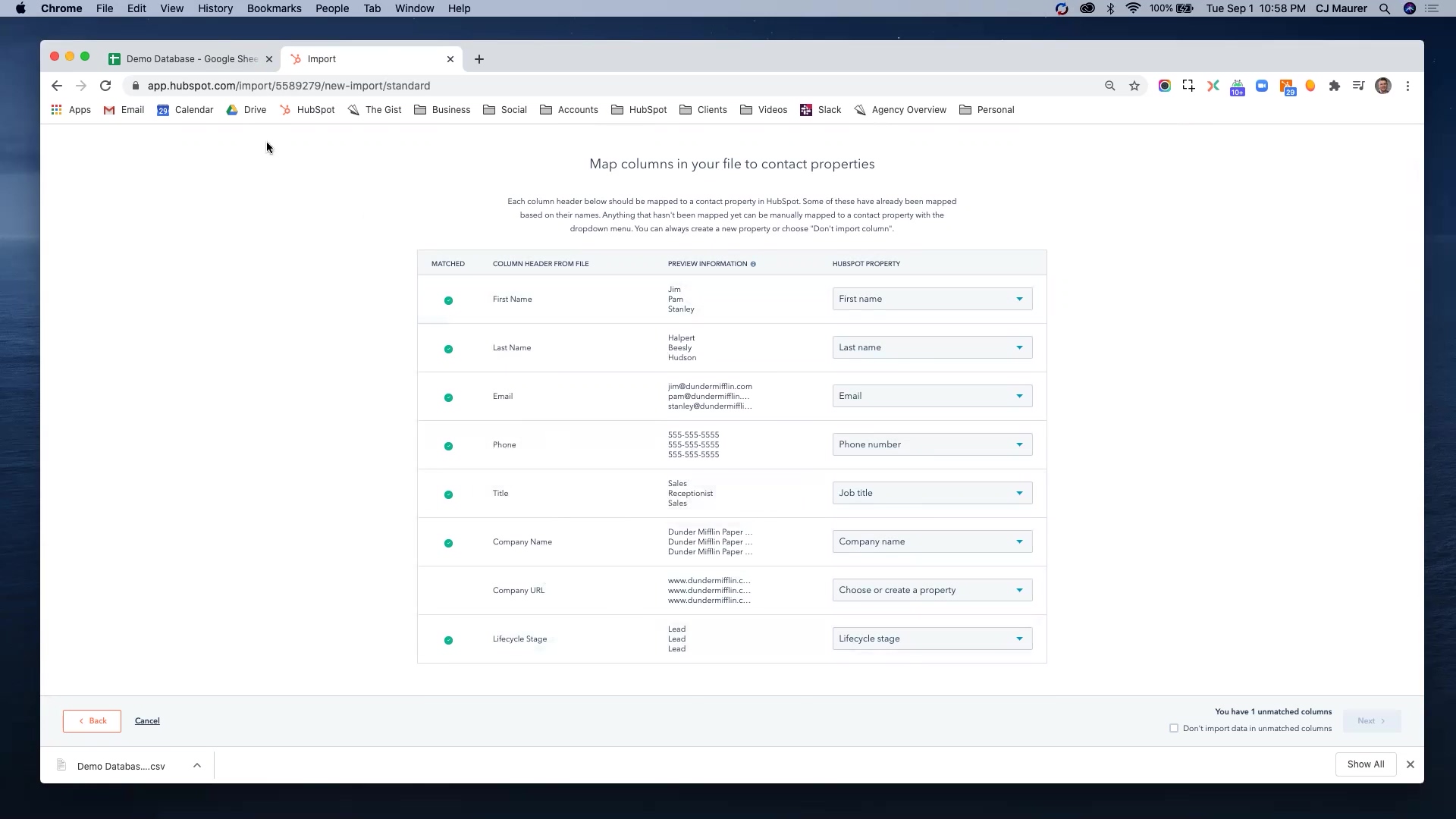1456x819 pixels.
Task: Open the Gmail Email bookmark
Action: click(124, 110)
